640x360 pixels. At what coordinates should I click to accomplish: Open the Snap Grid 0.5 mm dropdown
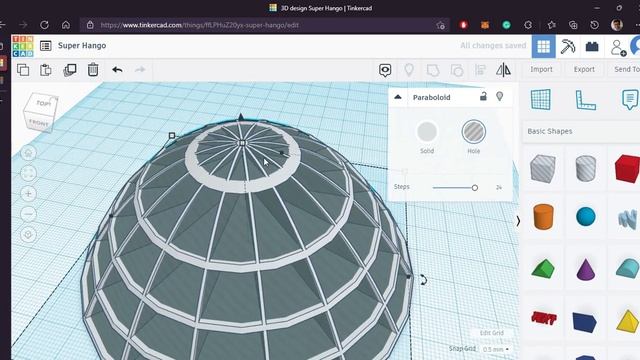496,349
